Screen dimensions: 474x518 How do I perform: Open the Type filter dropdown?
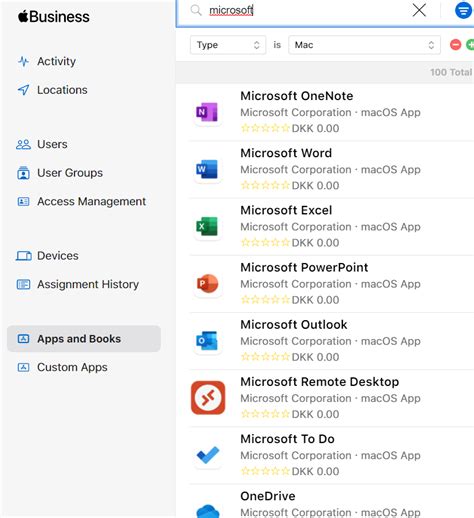click(x=228, y=45)
